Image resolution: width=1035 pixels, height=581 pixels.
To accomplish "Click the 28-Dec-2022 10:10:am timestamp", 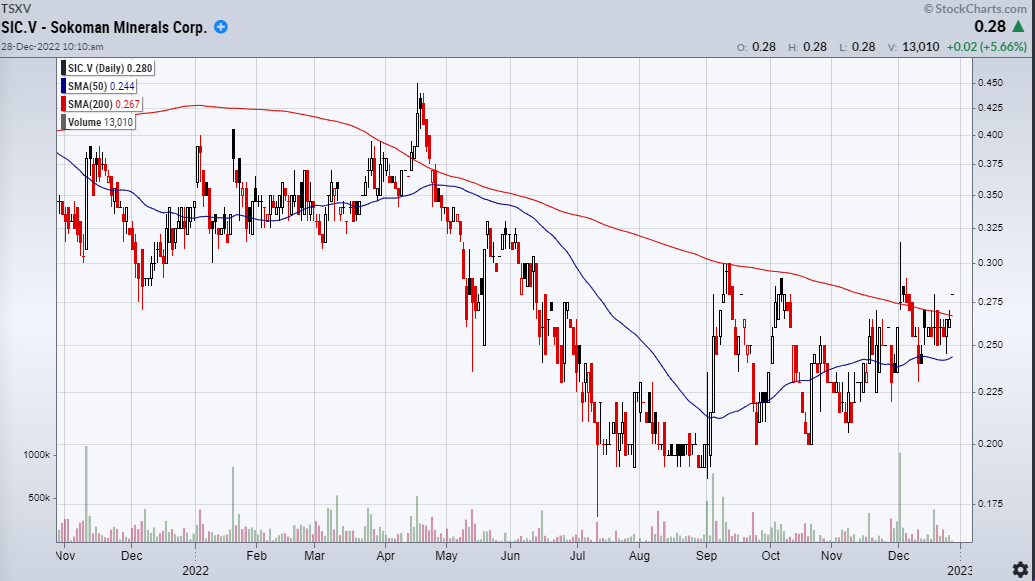I will (x=52, y=46).
